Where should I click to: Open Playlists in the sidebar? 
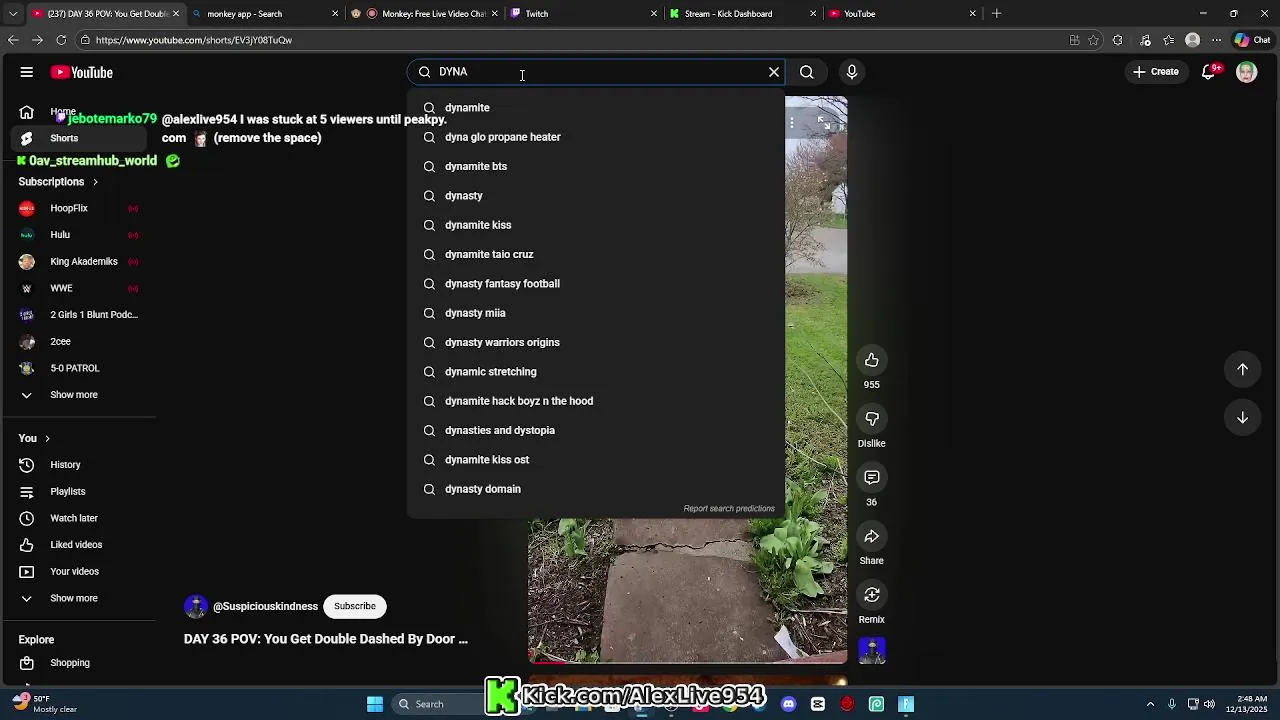coord(78,492)
